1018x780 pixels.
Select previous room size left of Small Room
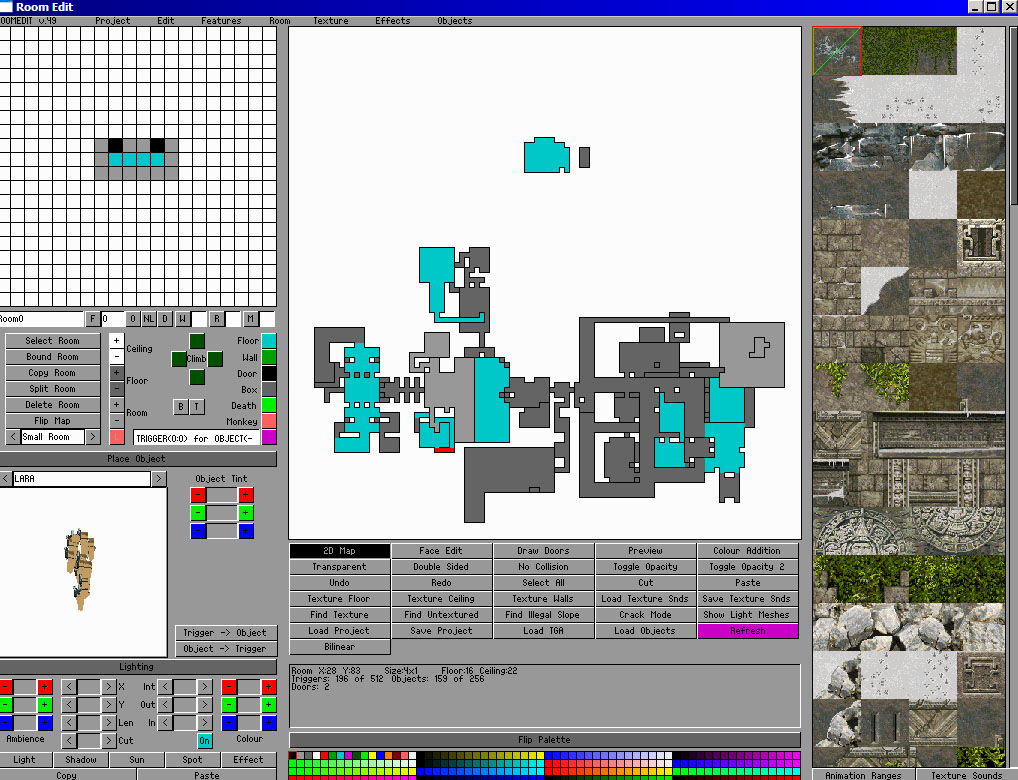(x=12, y=437)
